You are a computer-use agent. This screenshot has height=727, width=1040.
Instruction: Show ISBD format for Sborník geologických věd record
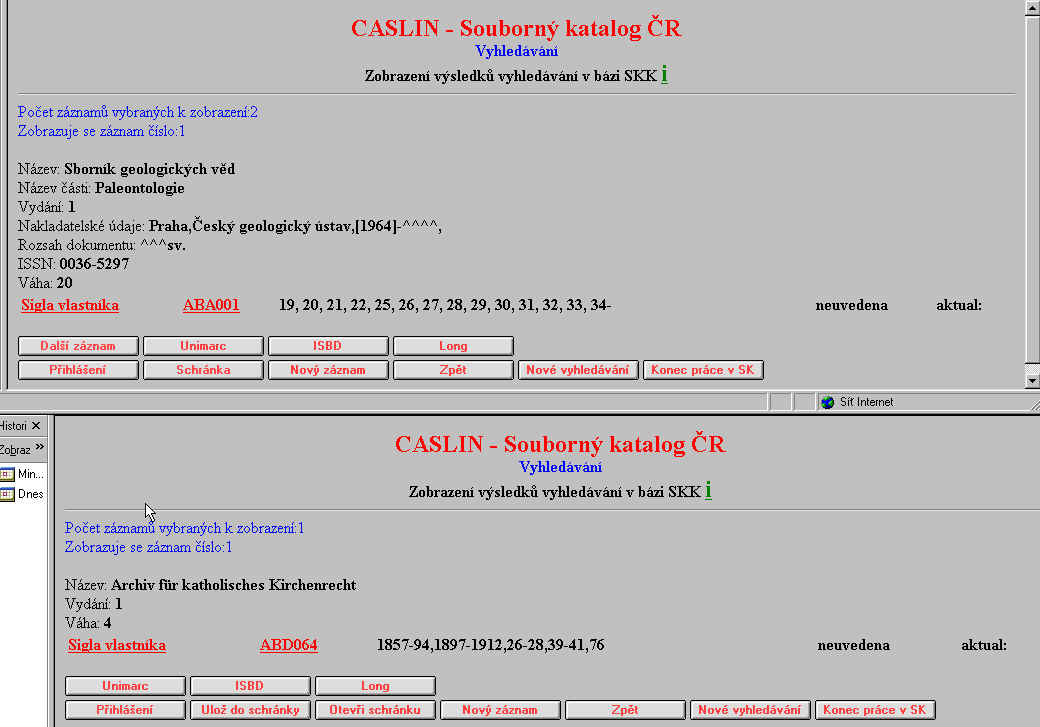coord(328,346)
